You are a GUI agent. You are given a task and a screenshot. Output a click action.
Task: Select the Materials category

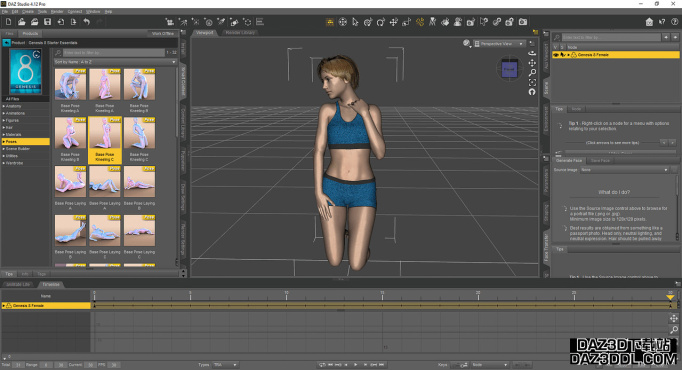click(x=26, y=134)
